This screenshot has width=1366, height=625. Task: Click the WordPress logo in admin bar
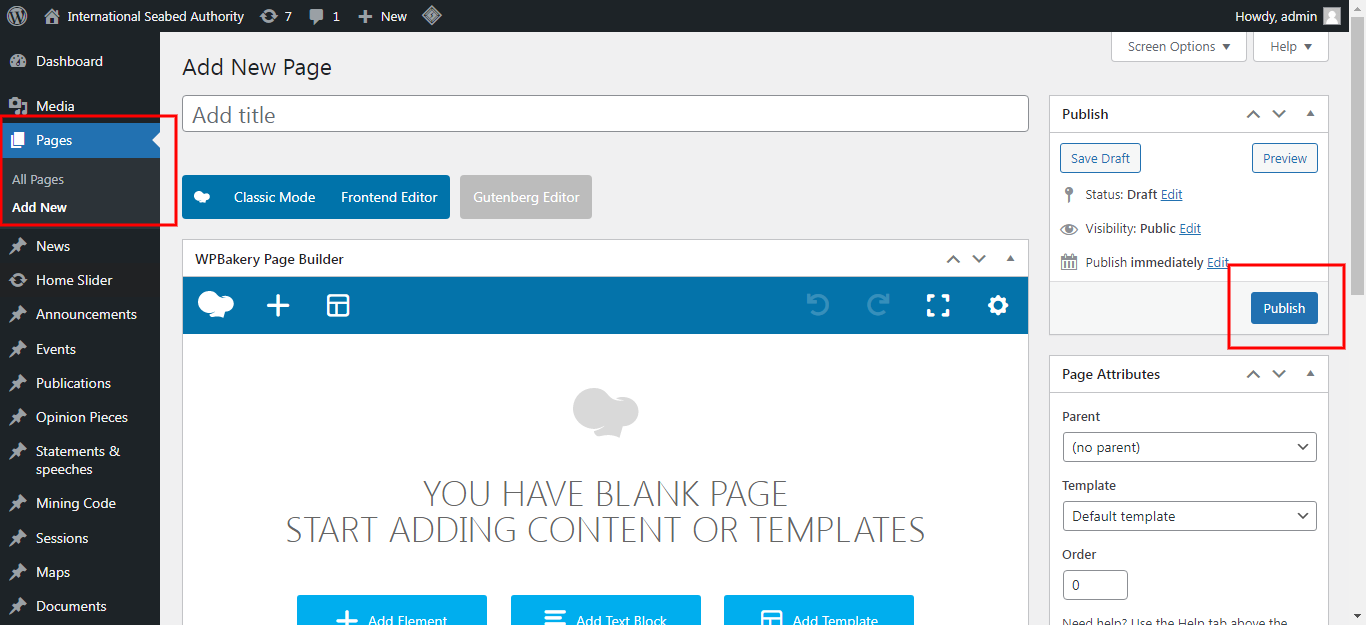point(17,16)
